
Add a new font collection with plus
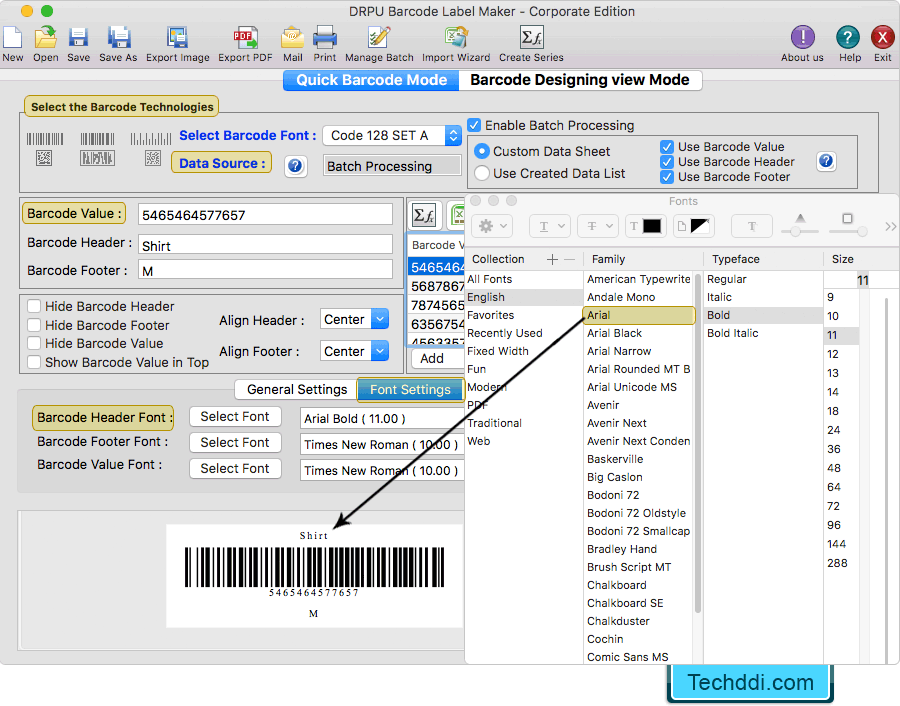click(x=552, y=259)
